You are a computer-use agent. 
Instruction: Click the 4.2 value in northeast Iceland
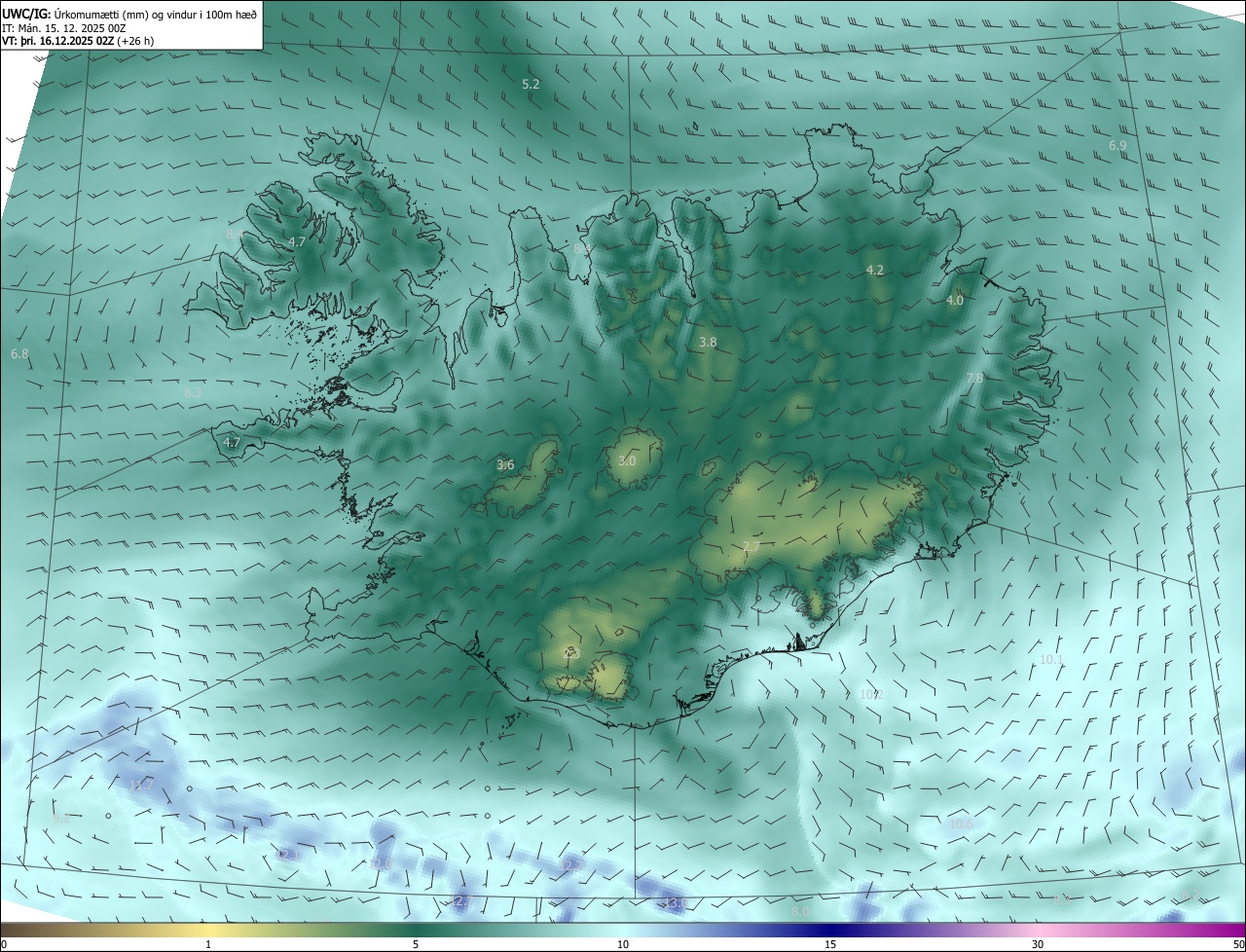point(874,270)
